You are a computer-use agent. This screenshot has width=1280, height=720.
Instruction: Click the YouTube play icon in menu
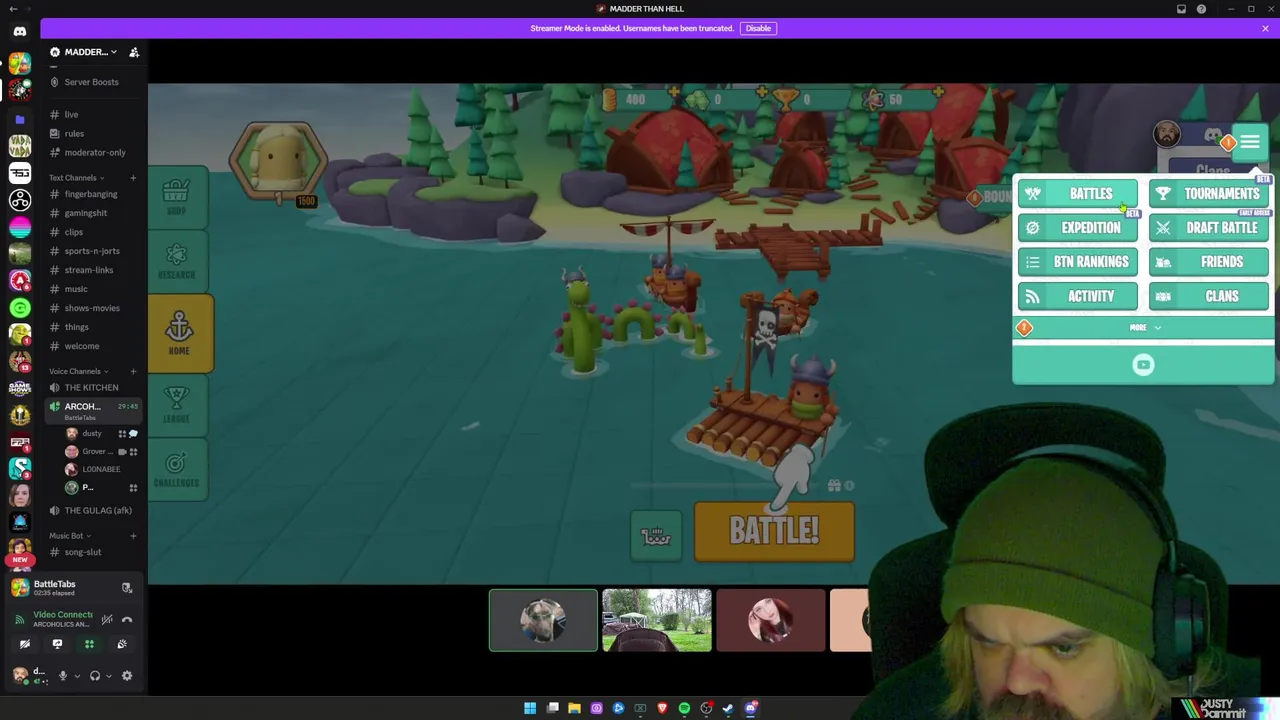(1143, 365)
